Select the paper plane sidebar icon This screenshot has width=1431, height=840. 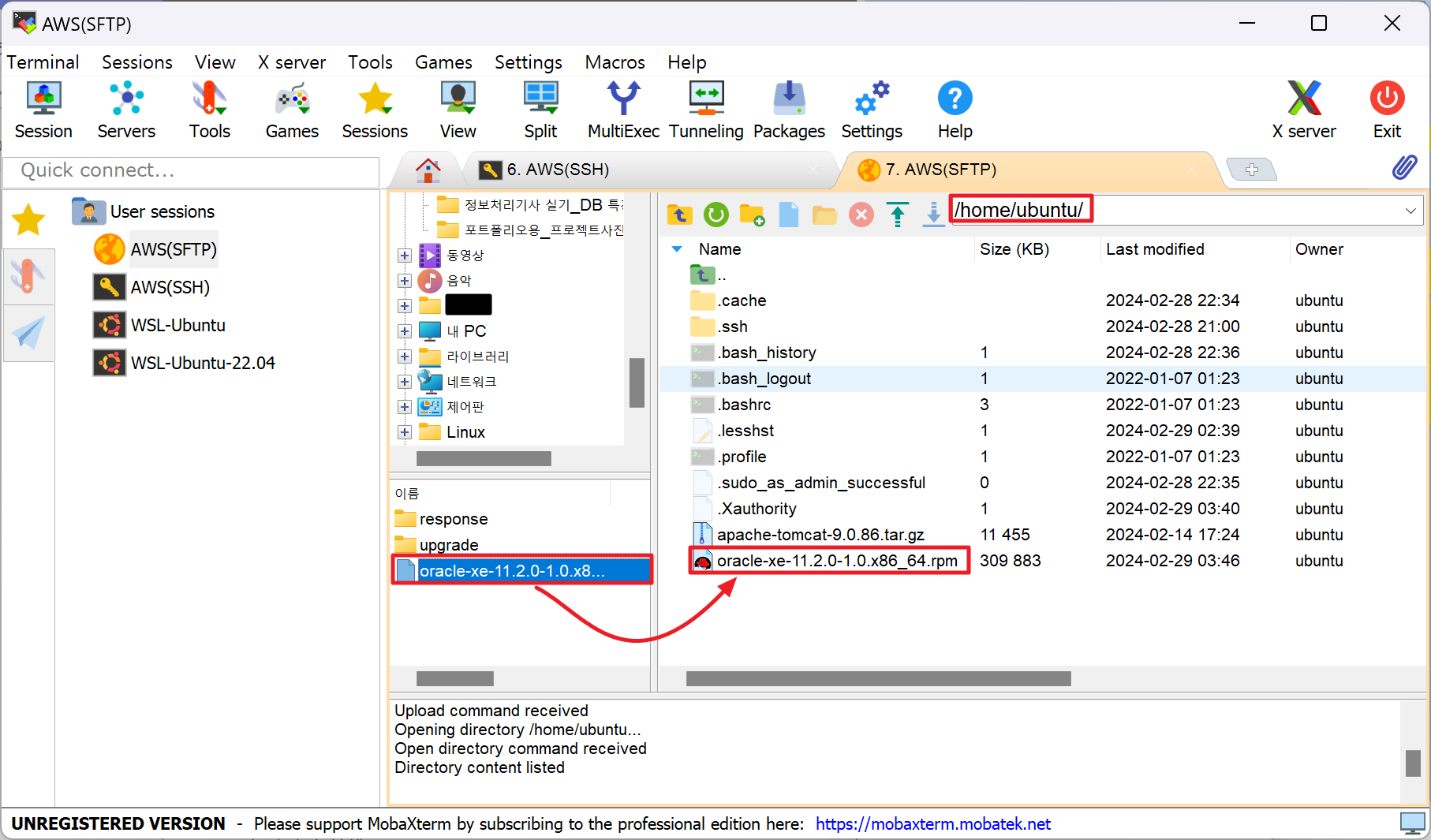(28, 332)
